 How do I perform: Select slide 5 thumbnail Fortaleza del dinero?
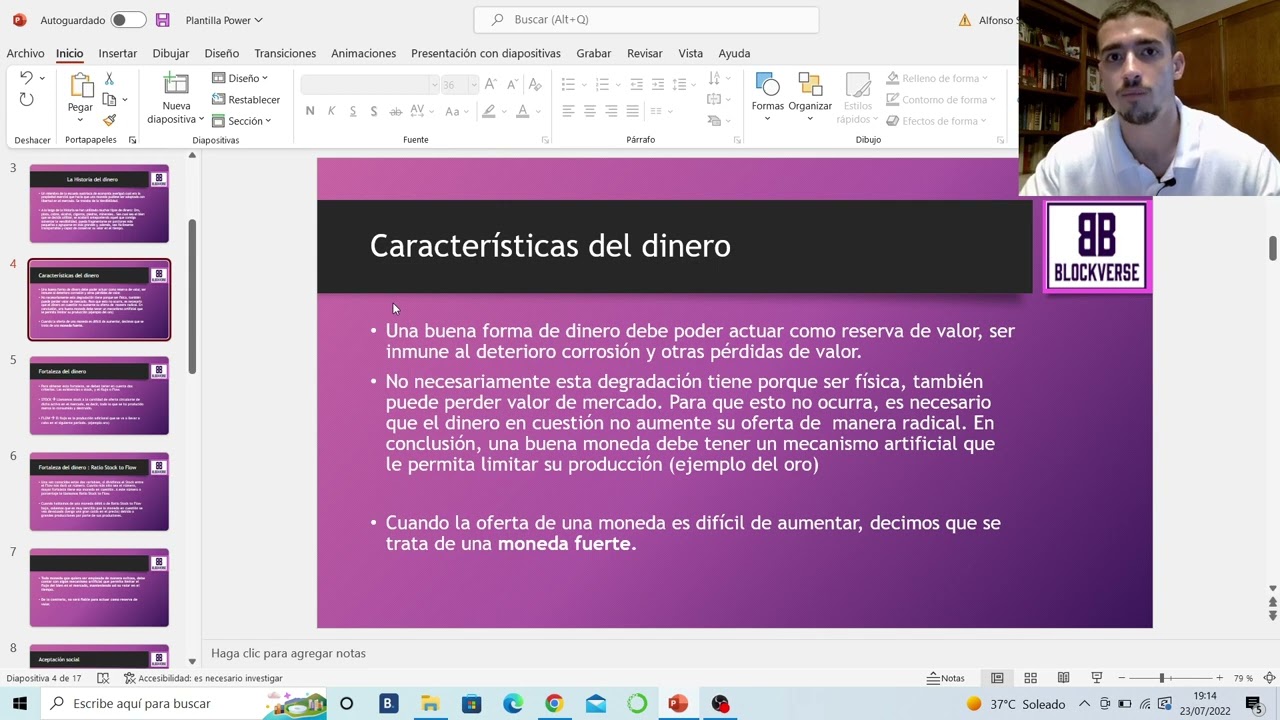[x=99, y=396]
